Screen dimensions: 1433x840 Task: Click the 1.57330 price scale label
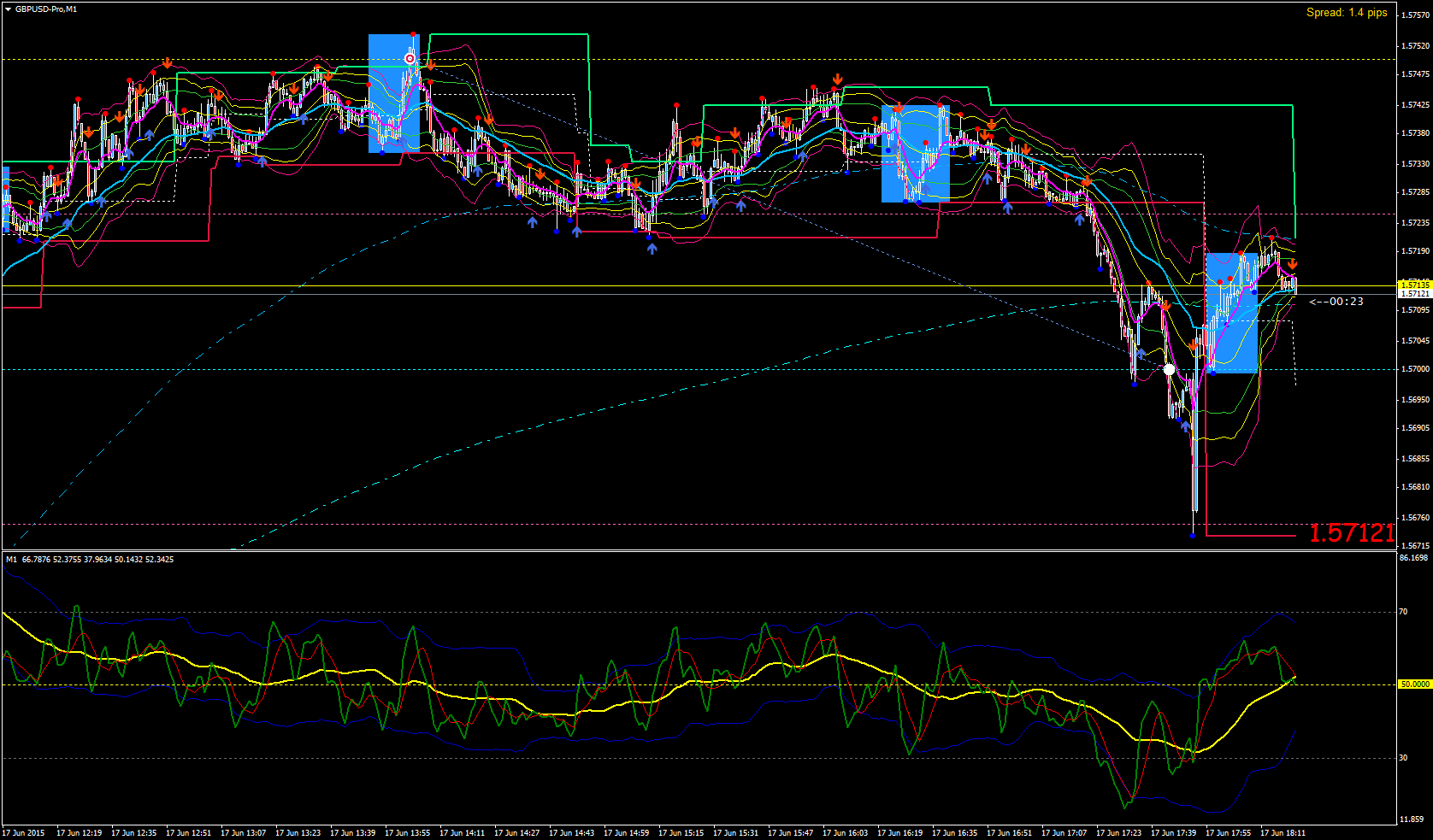[1416, 163]
